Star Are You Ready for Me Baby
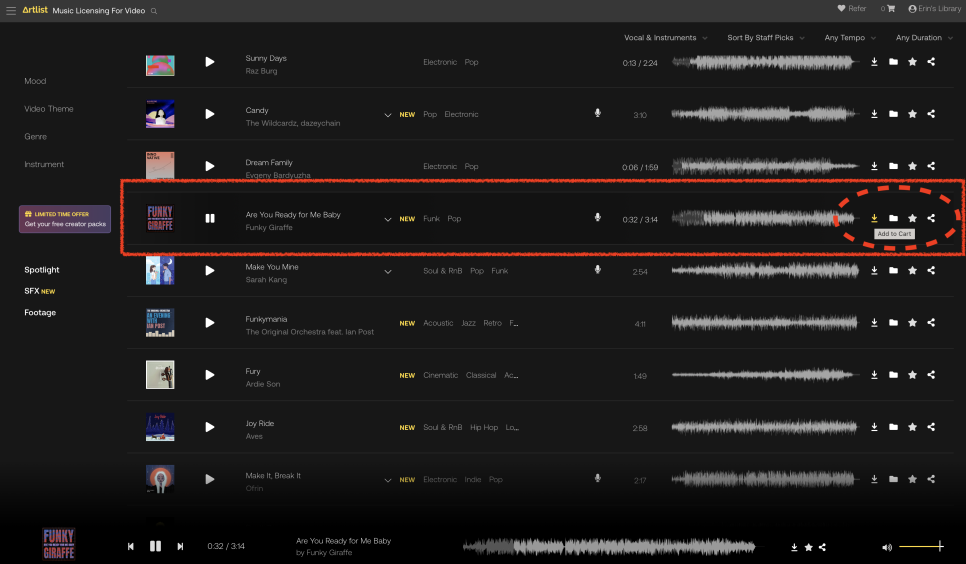The width and height of the screenshot is (966, 564). (912, 218)
